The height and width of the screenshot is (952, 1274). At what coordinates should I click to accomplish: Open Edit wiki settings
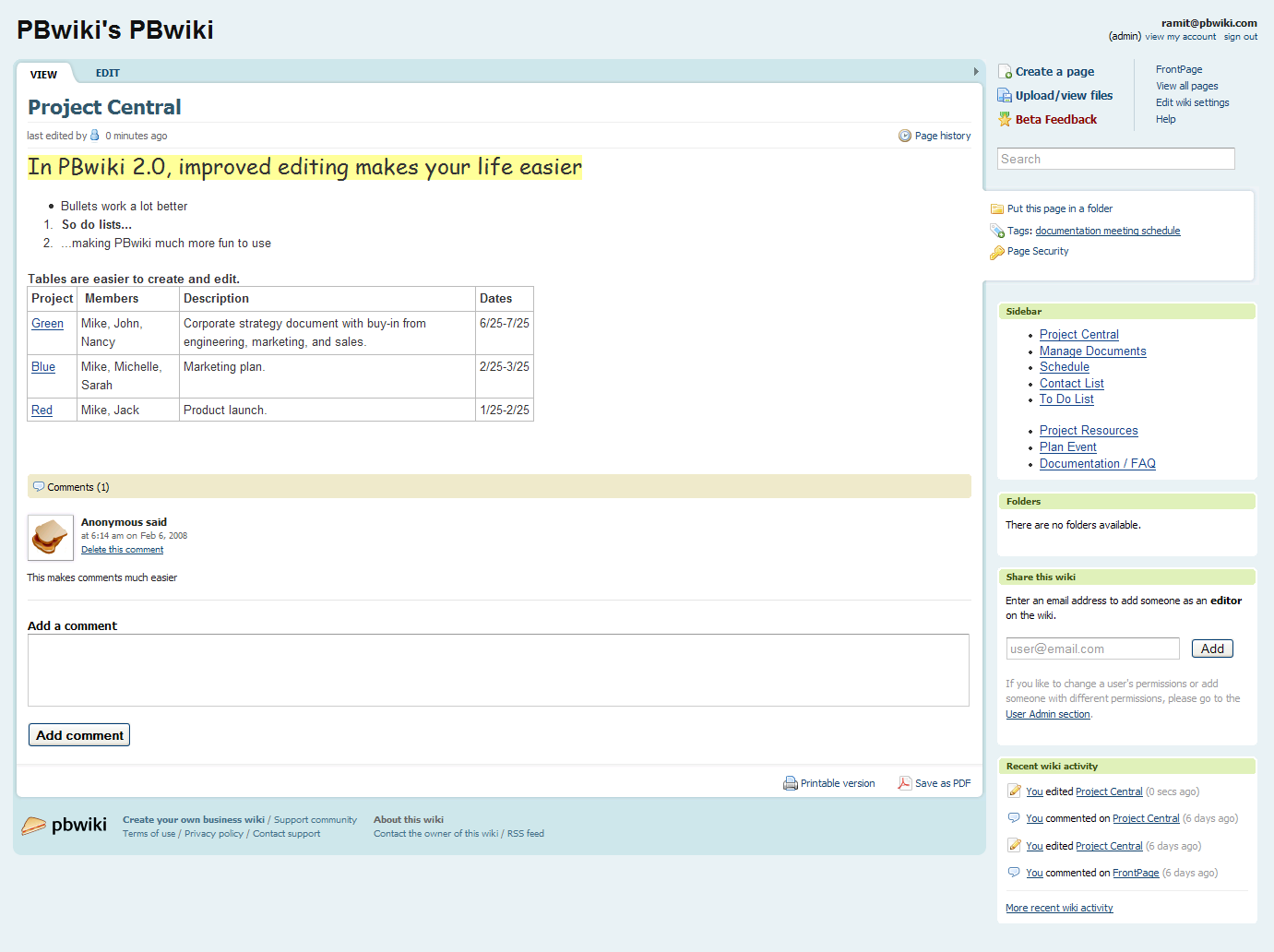click(1193, 102)
